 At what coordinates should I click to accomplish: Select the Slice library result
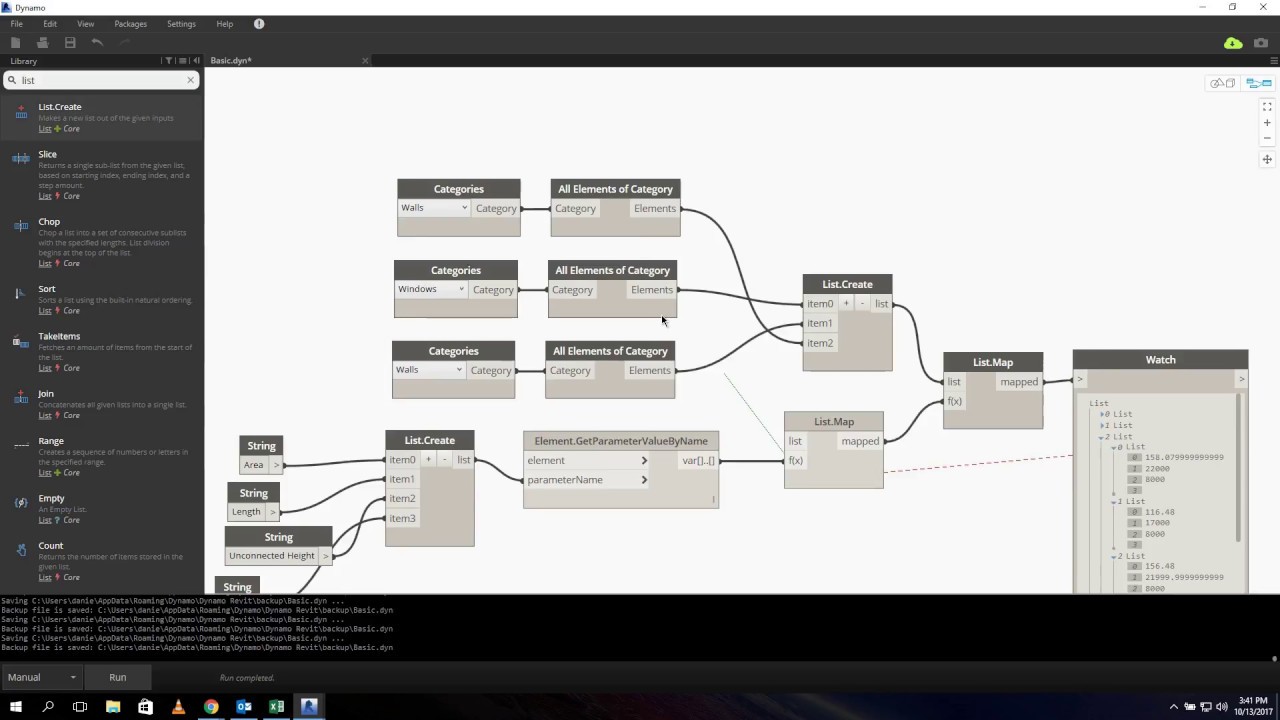click(x=102, y=174)
